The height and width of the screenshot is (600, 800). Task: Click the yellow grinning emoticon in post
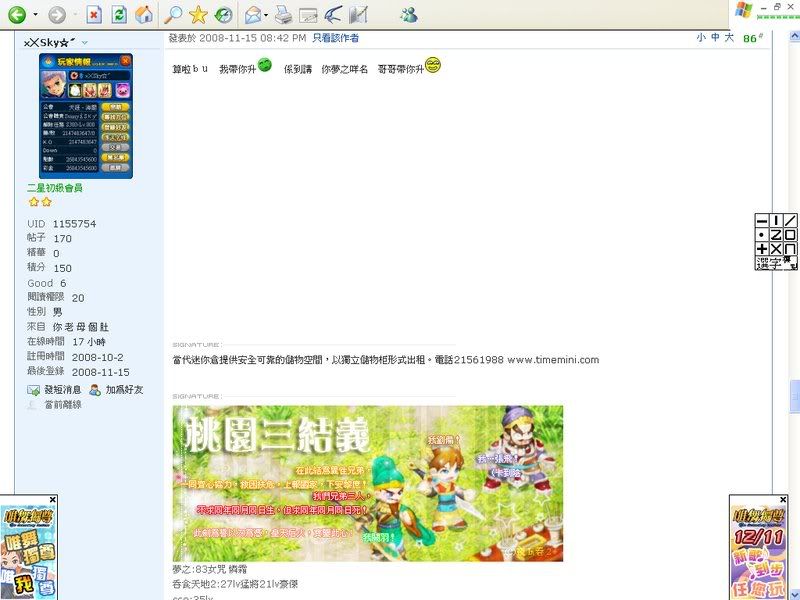click(x=433, y=65)
